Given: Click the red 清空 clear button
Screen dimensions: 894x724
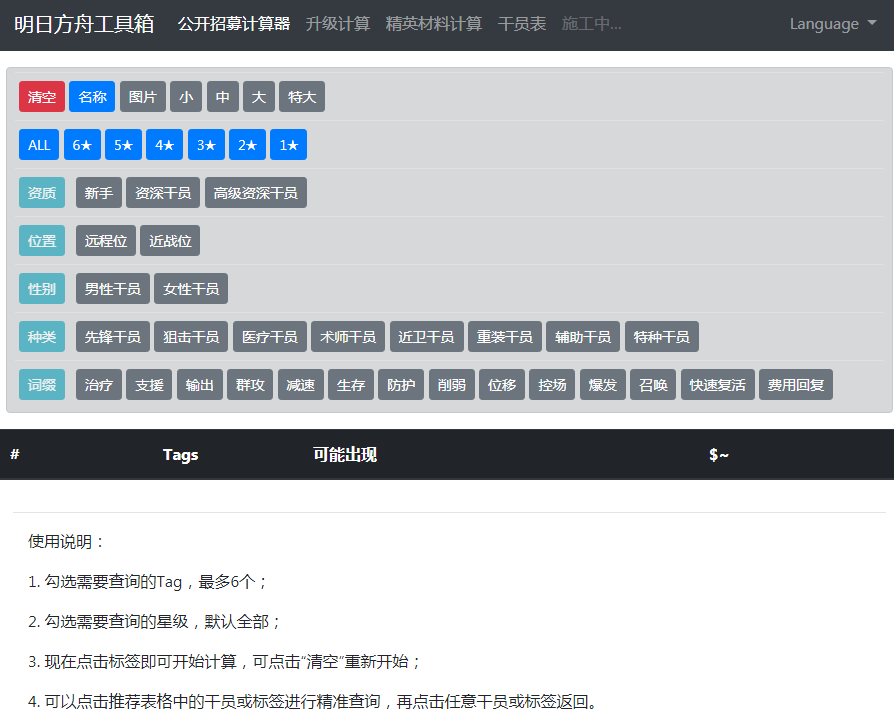Looking at the screenshot, I should point(42,97).
